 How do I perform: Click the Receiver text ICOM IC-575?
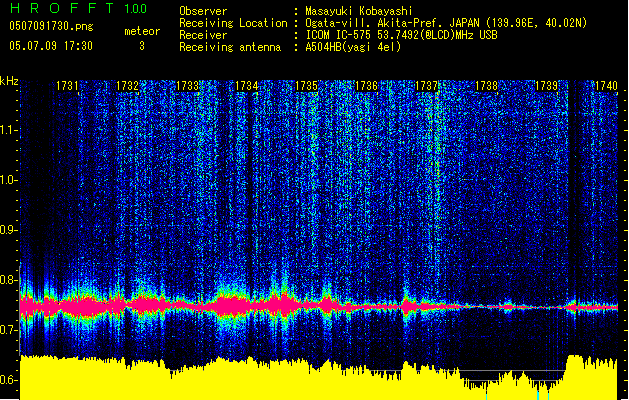click(401, 35)
